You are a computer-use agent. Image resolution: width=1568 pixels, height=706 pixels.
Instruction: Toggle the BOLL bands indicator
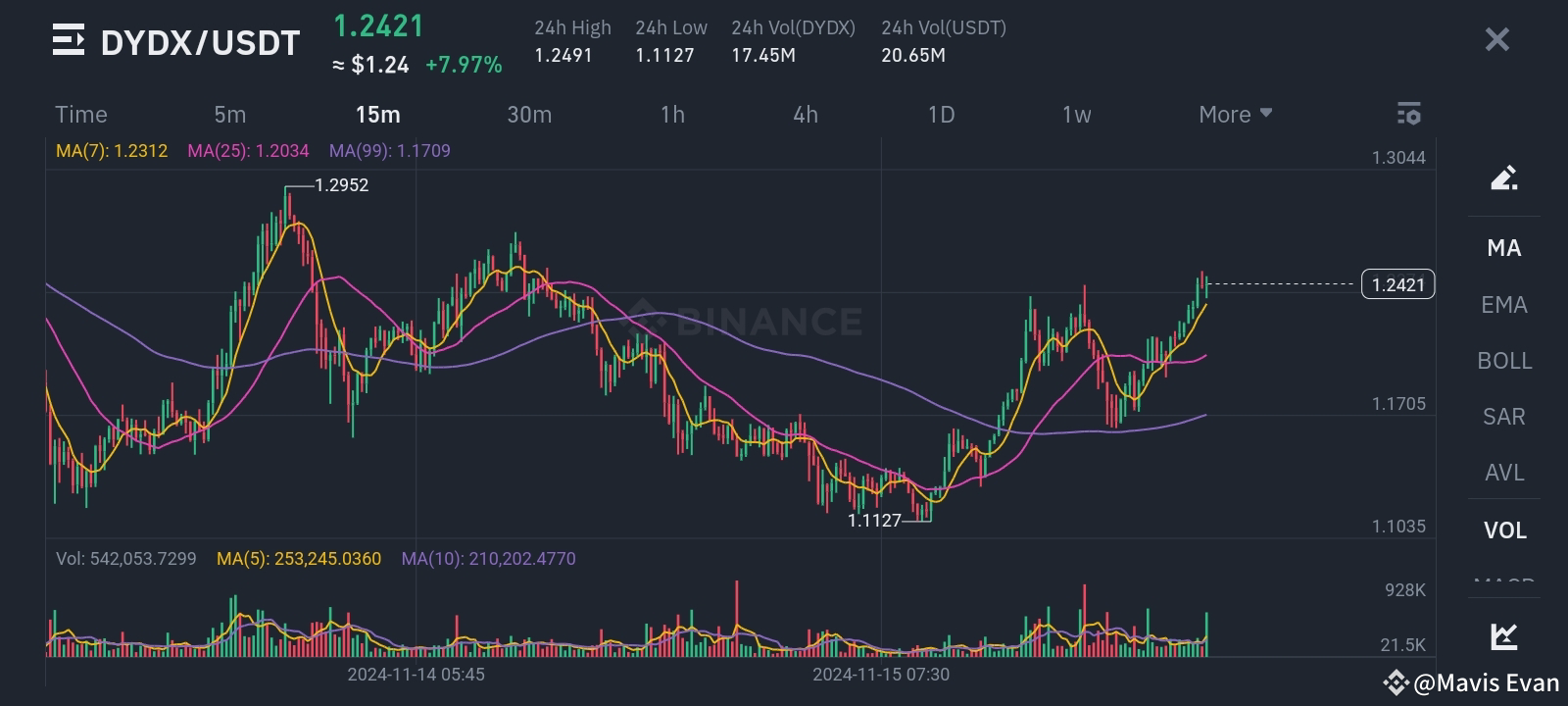pos(1502,361)
